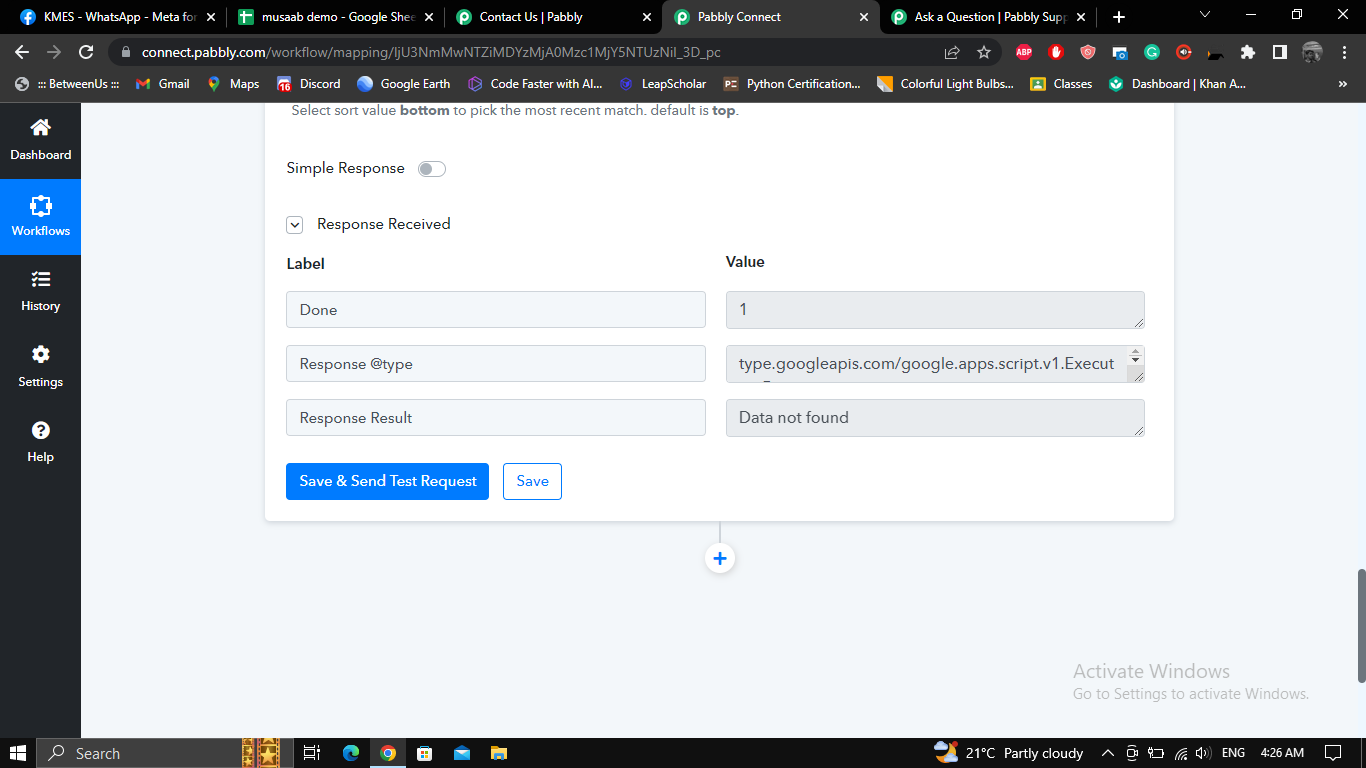Click the value field containing 1
Image resolution: width=1366 pixels, height=768 pixels.
tap(935, 310)
